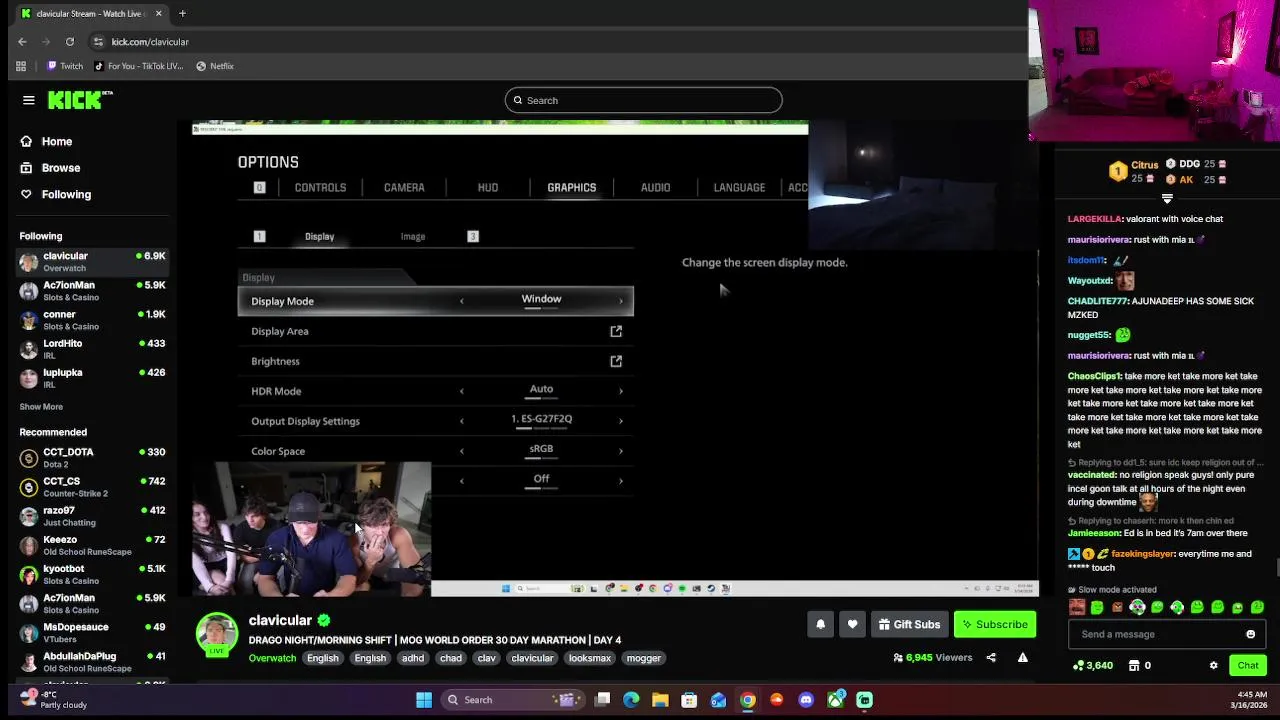Open the Image graphics sub-tab
Screen dimensions: 1280x720
[x=413, y=237]
